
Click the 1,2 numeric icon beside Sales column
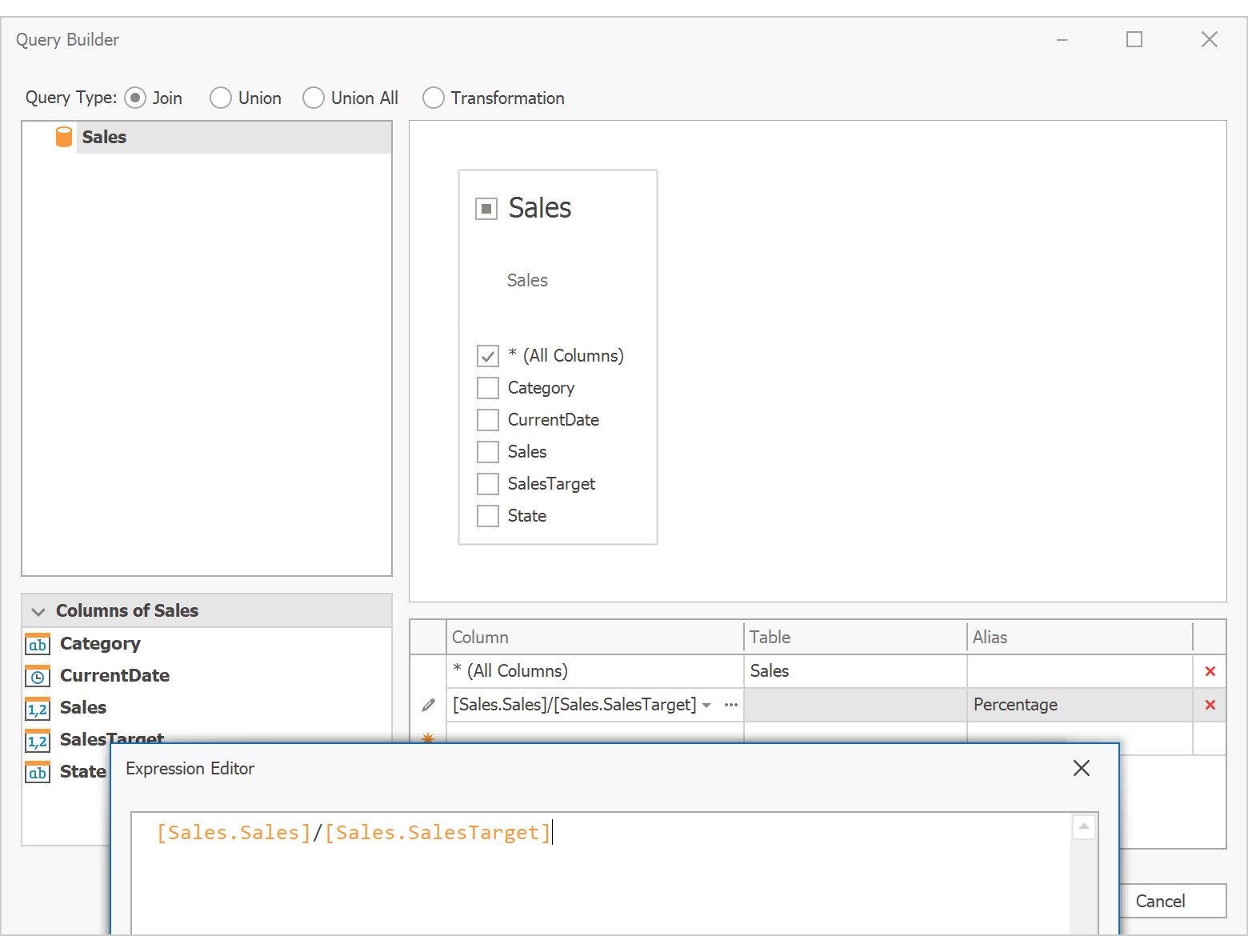[x=37, y=708]
